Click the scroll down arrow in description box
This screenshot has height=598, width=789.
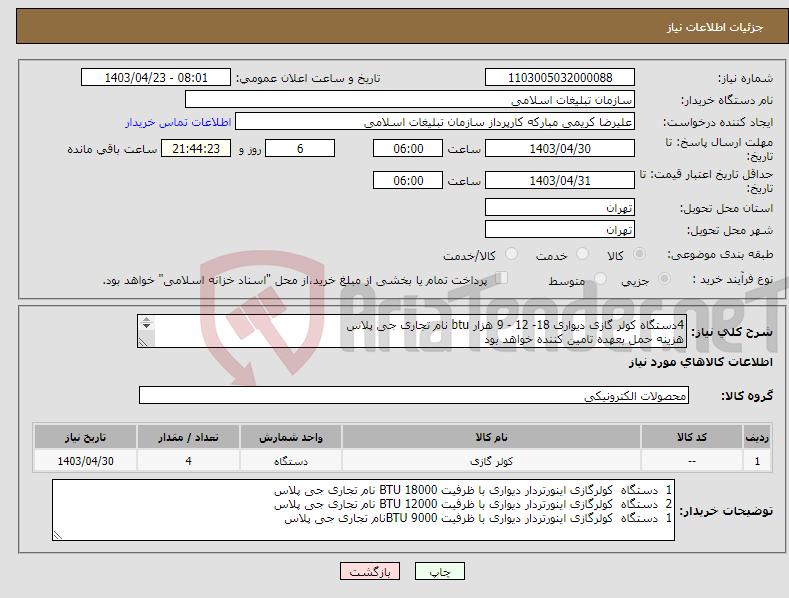click(x=146, y=326)
